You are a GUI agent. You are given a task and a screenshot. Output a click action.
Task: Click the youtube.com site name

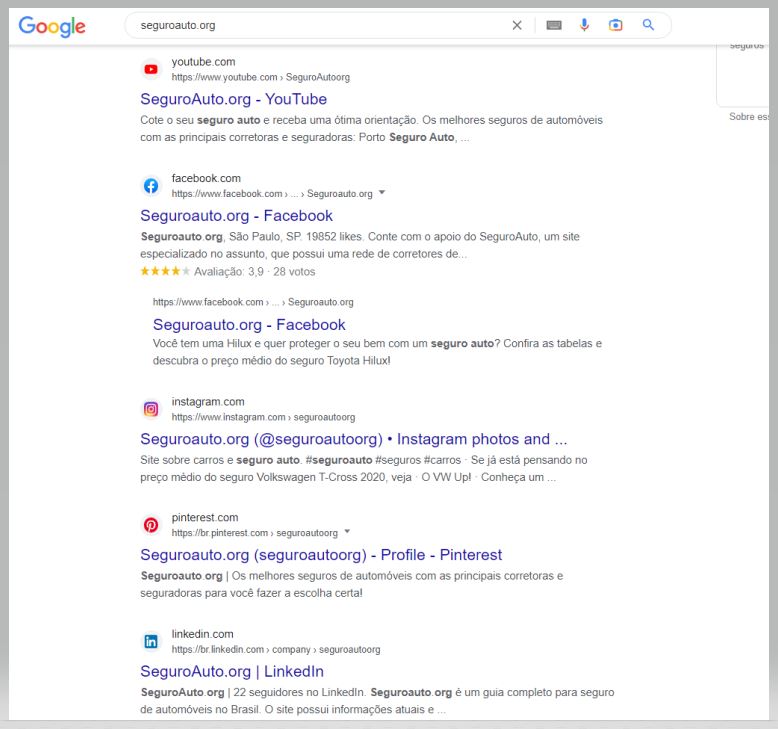tap(203, 62)
